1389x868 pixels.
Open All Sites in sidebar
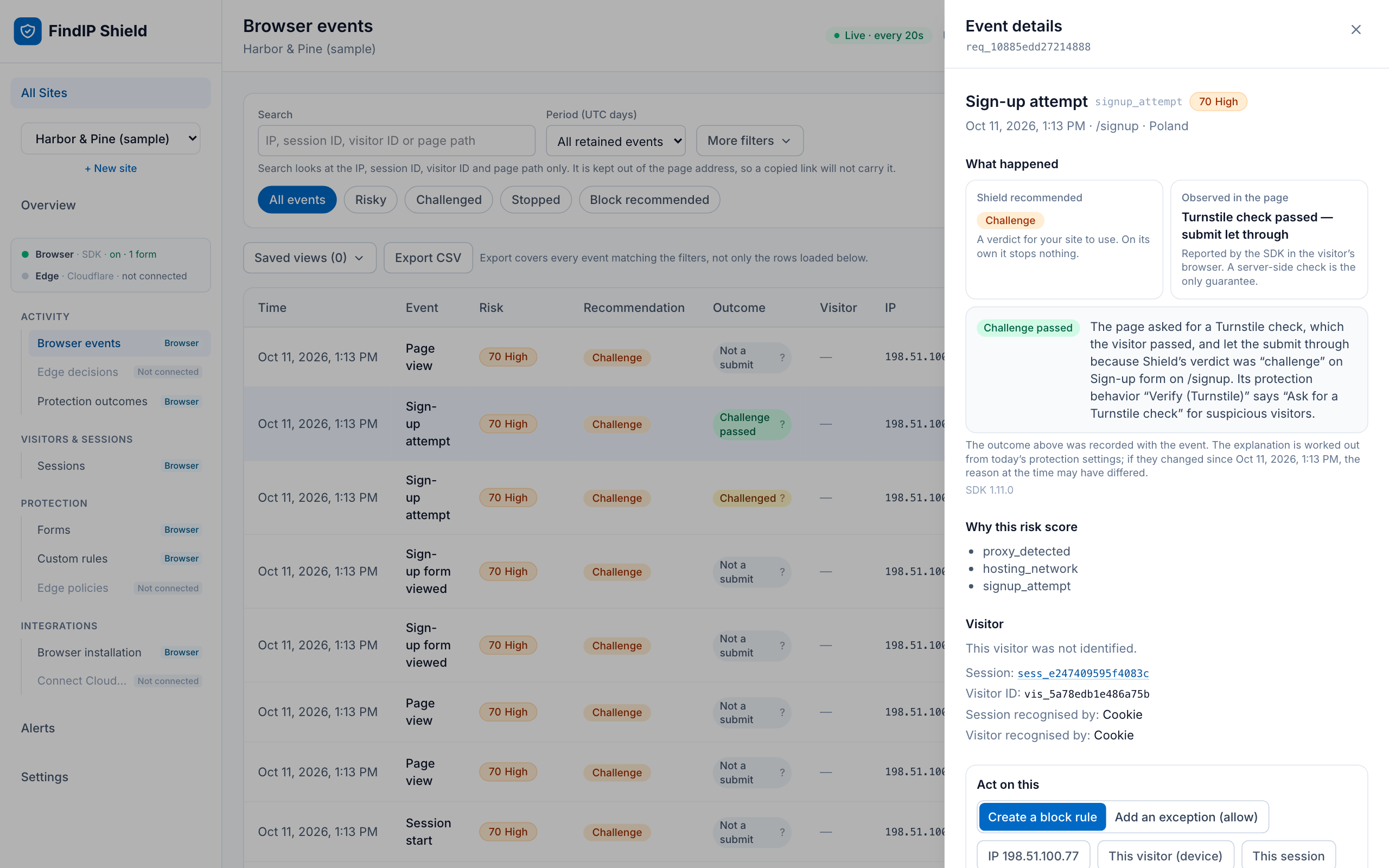111,93
